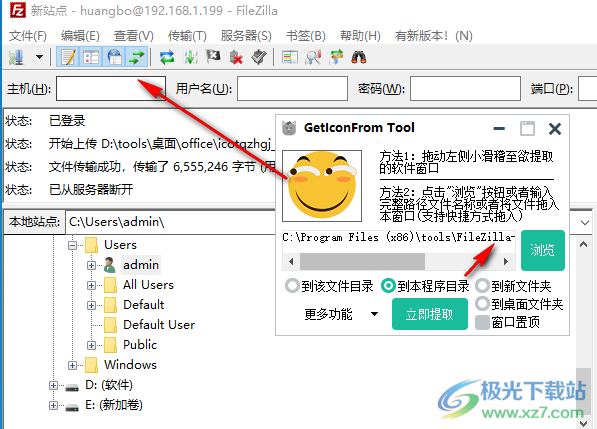Image resolution: width=597 pixels, height=429 pixels.
Task: Expand the Windows folder node
Action: 72,365
